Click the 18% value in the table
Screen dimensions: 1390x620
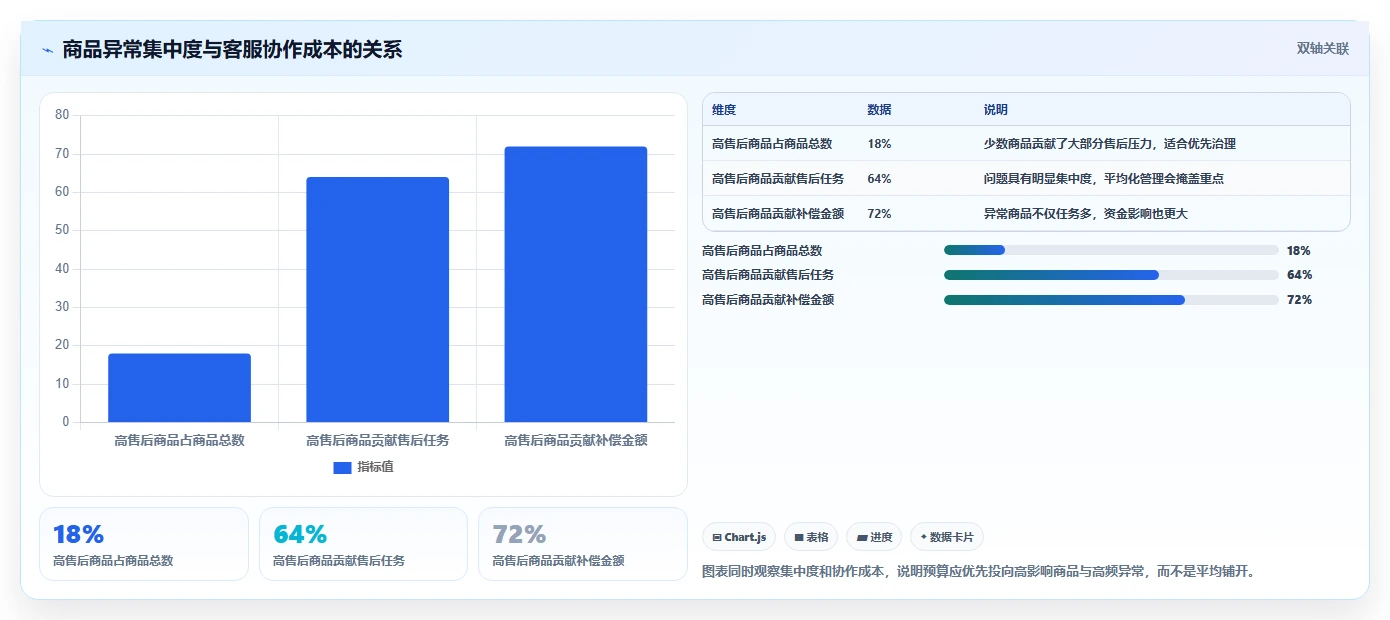pyautogui.click(x=879, y=144)
